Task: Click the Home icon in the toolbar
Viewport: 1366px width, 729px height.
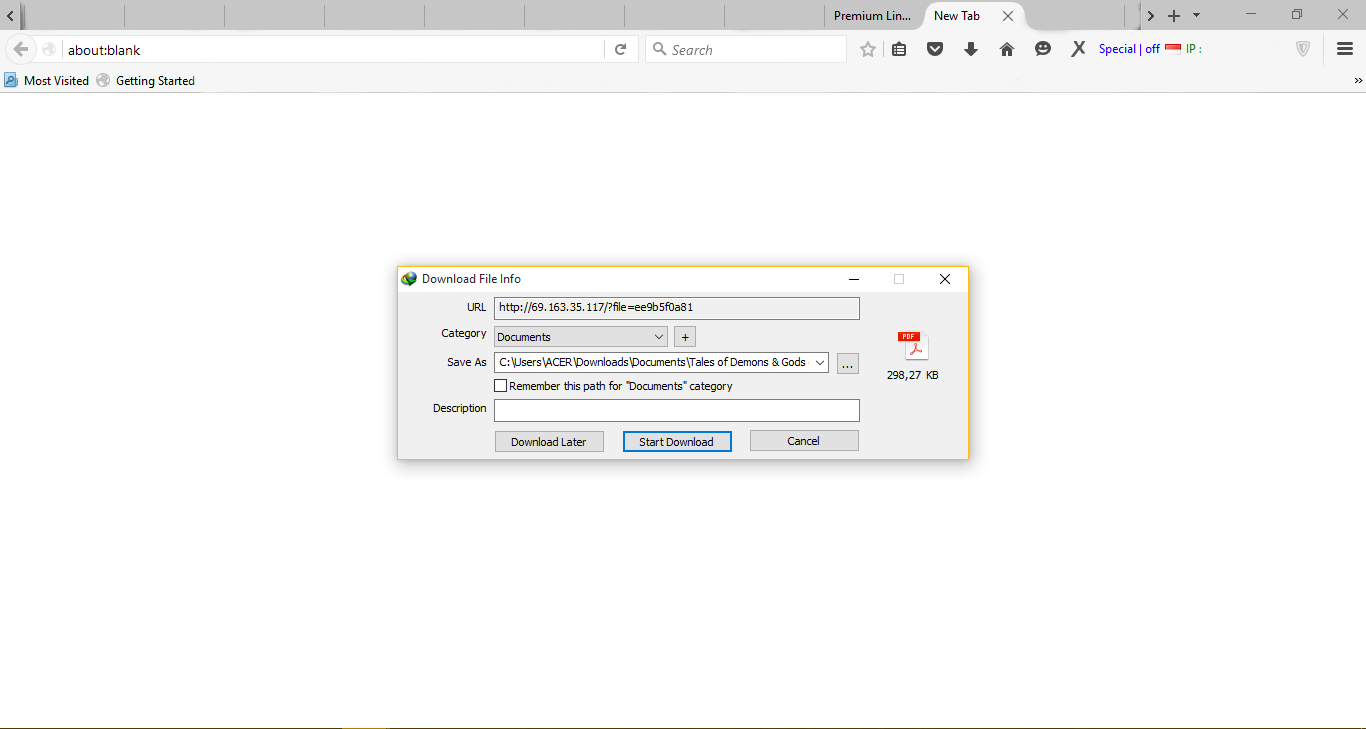Action: click(x=1007, y=48)
